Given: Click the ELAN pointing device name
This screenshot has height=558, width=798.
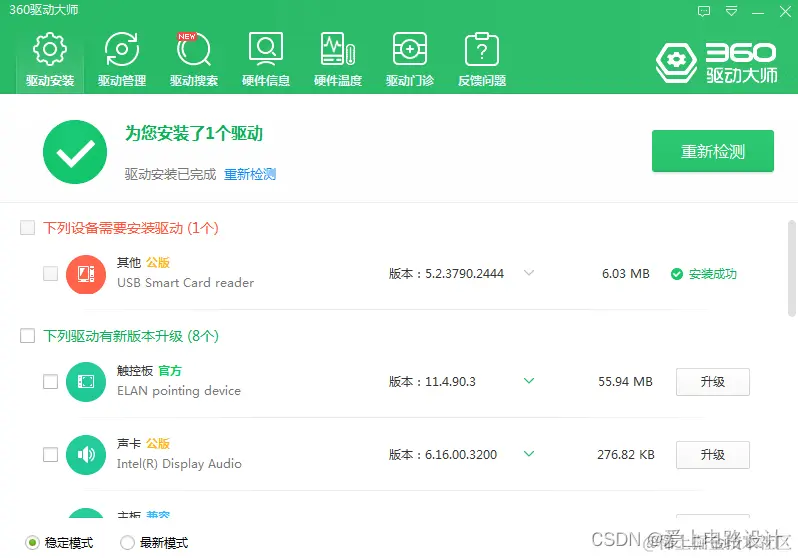Looking at the screenshot, I should 179,391.
